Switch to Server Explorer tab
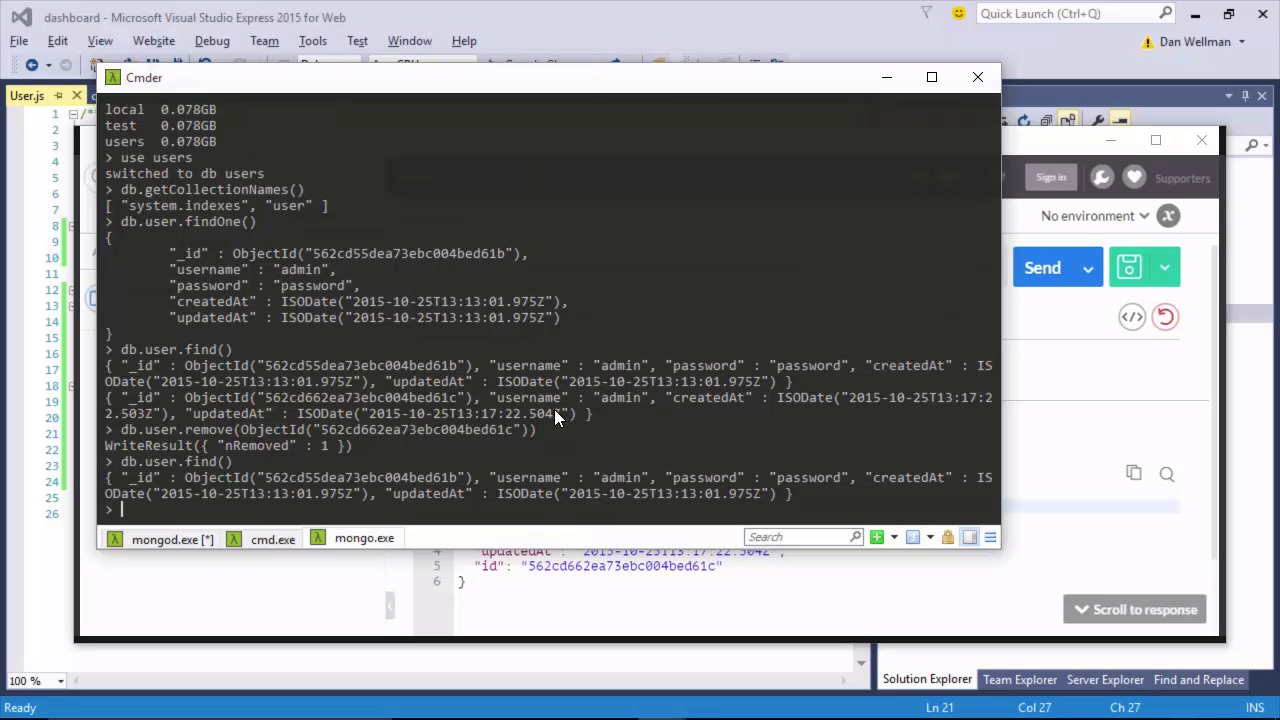The image size is (1280, 720). pyautogui.click(x=1105, y=680)
